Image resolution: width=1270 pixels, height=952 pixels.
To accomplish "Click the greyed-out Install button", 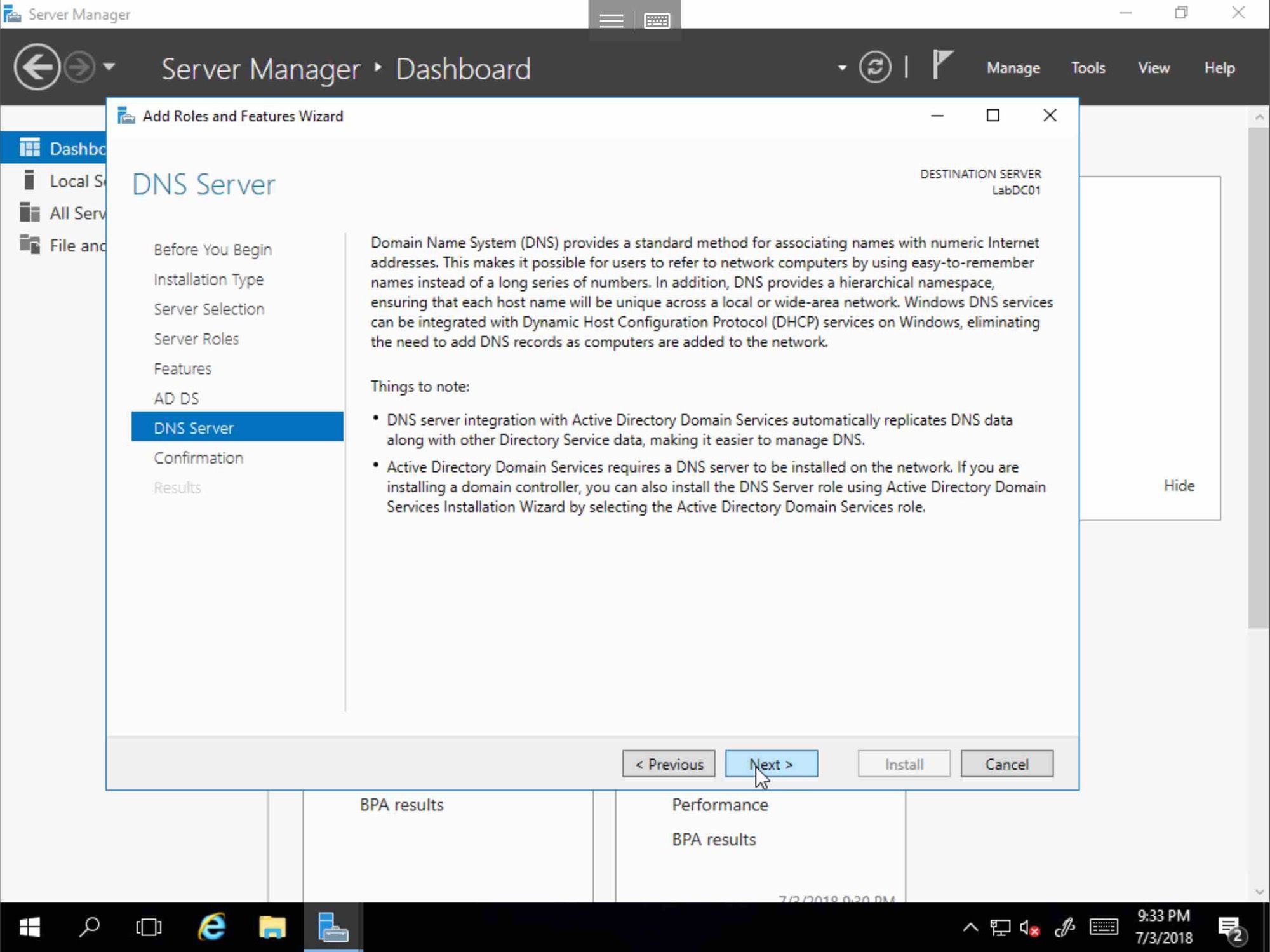I will [x=904, y=764].
